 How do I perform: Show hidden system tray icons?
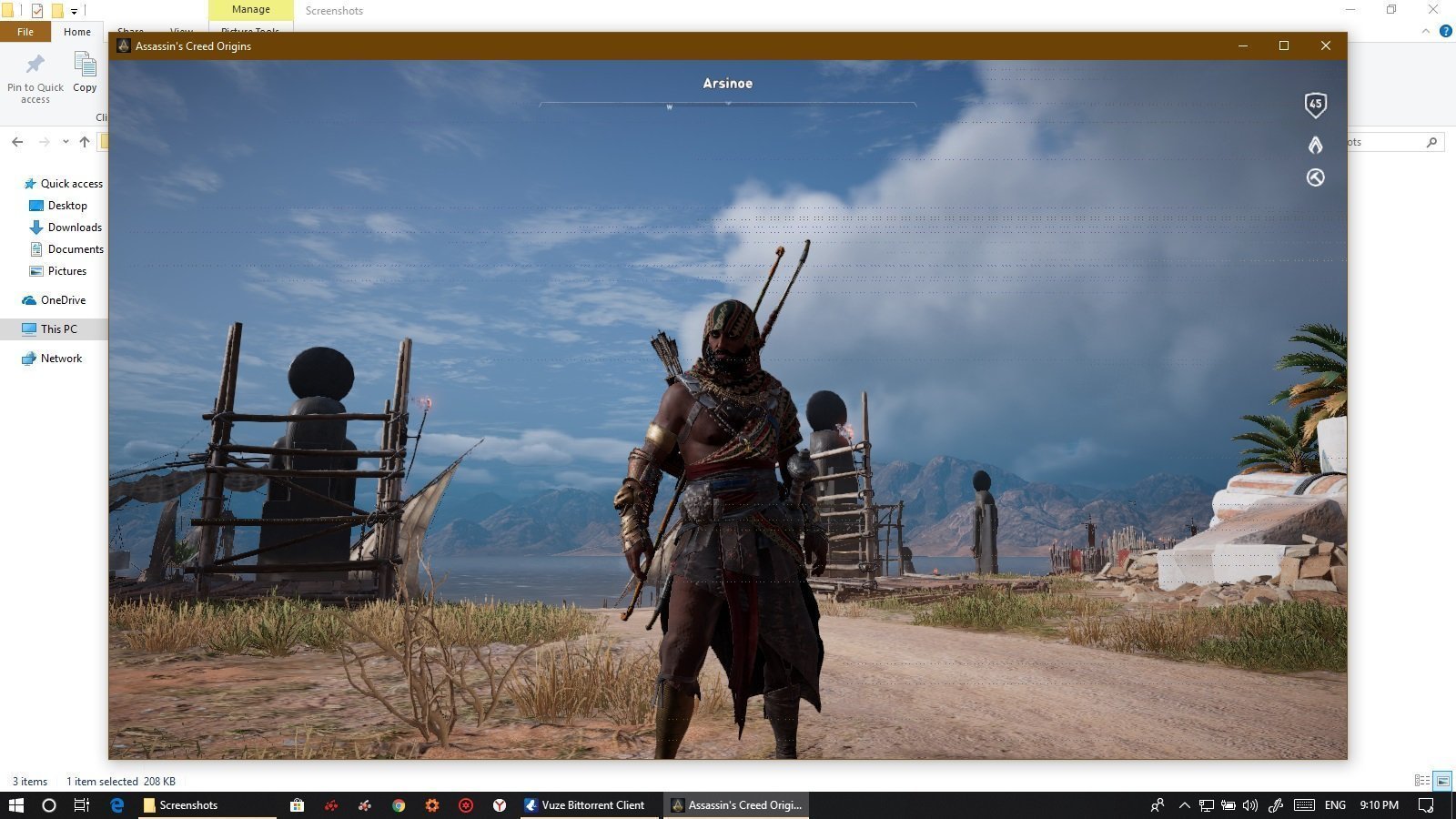tap(1184, 805)
